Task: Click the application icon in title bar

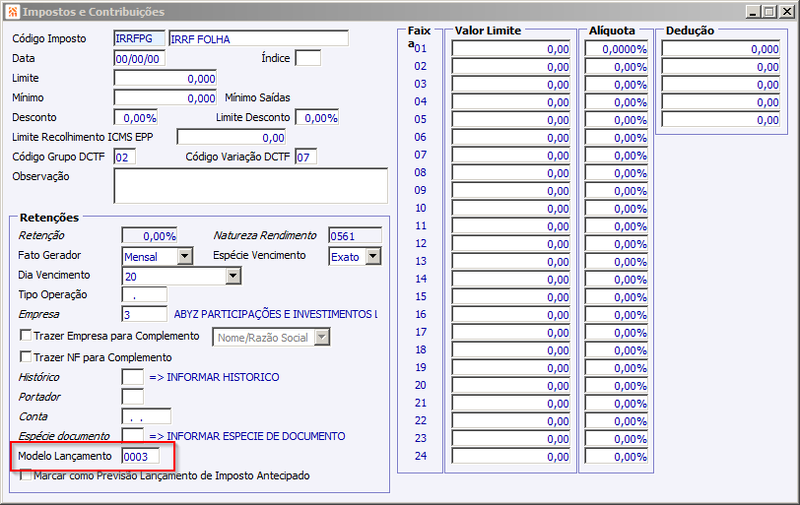Action: tap(12, 11)
